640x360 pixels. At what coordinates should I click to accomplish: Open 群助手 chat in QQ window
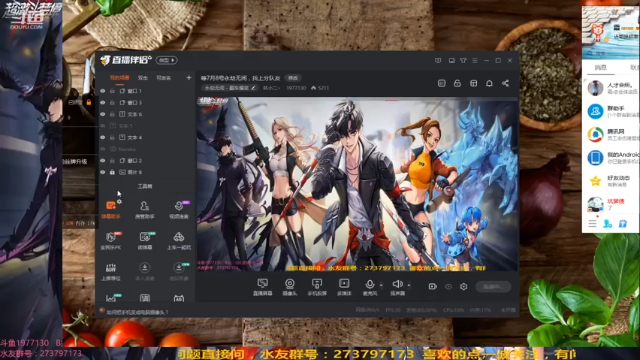[611, 111]
